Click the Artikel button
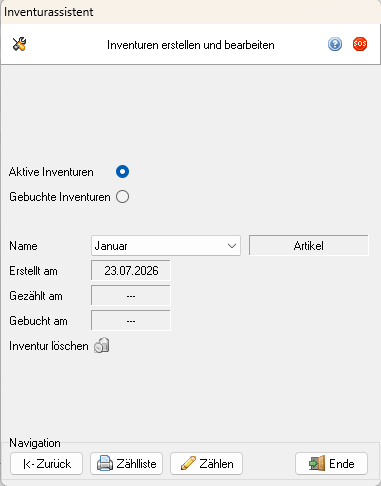The image size is (381, 486). pyautogui.click(x=309, y=246)
